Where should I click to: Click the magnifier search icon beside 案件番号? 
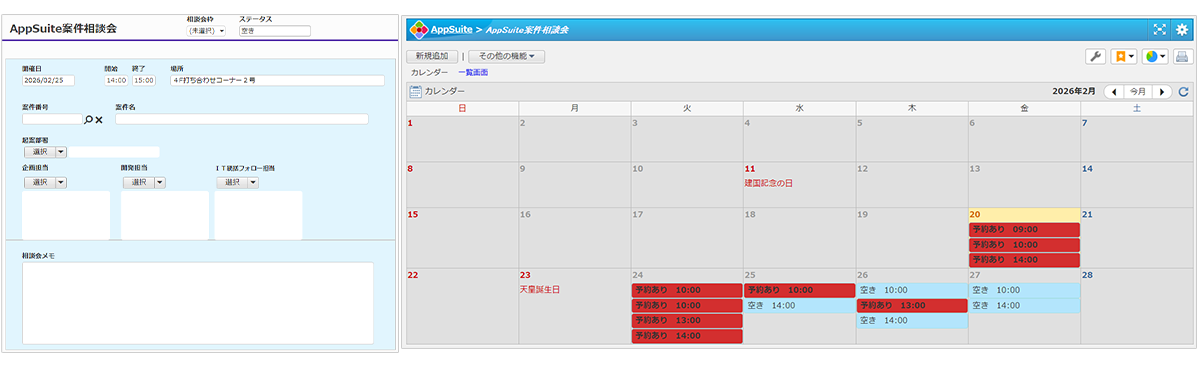click(88, 119)
